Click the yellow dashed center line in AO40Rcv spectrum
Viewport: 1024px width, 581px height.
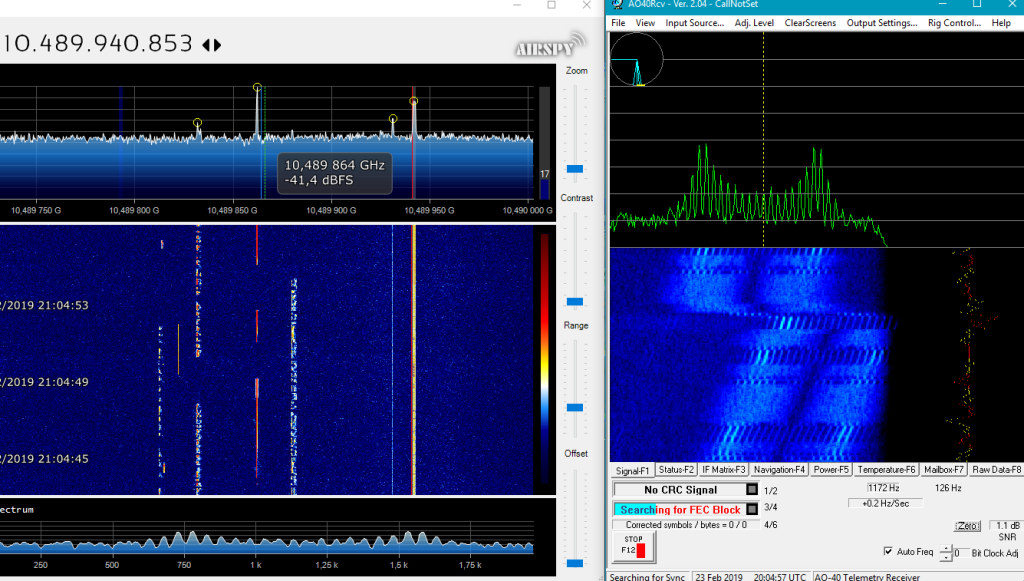pyautogui.click(x=763, y=138)
